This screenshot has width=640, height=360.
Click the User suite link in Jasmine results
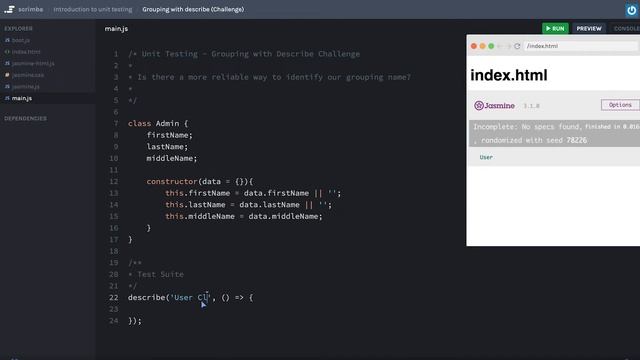click(x=486, y=157)
